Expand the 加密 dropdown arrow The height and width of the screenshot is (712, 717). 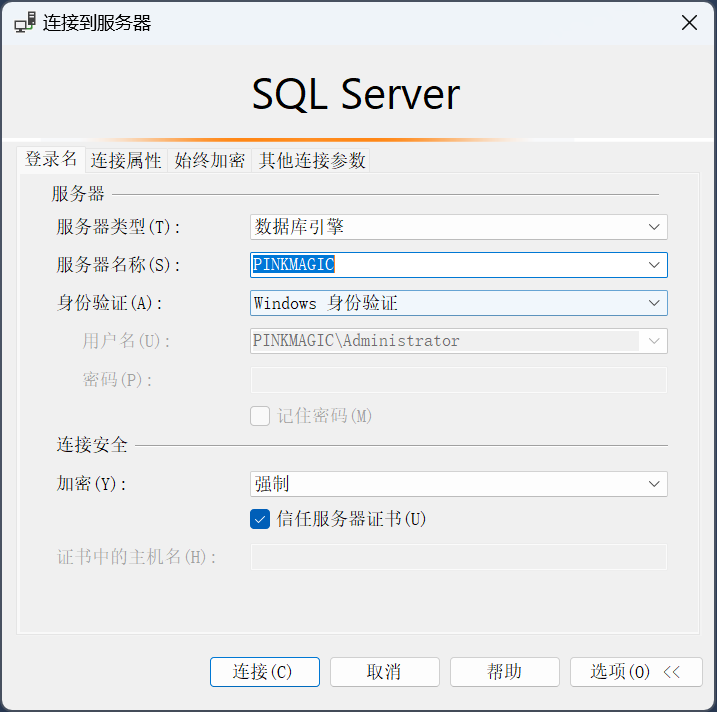tap(654, 484)
